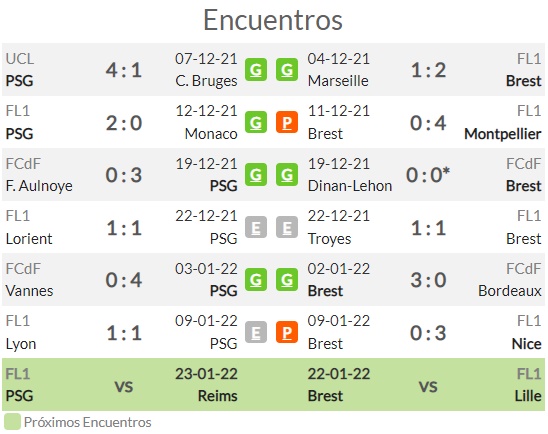This screenshot has height=434, width=548.
Task: Click Brest's gray E icon for Troyes match
Action: pyautogui.click(x=287, y=227)
